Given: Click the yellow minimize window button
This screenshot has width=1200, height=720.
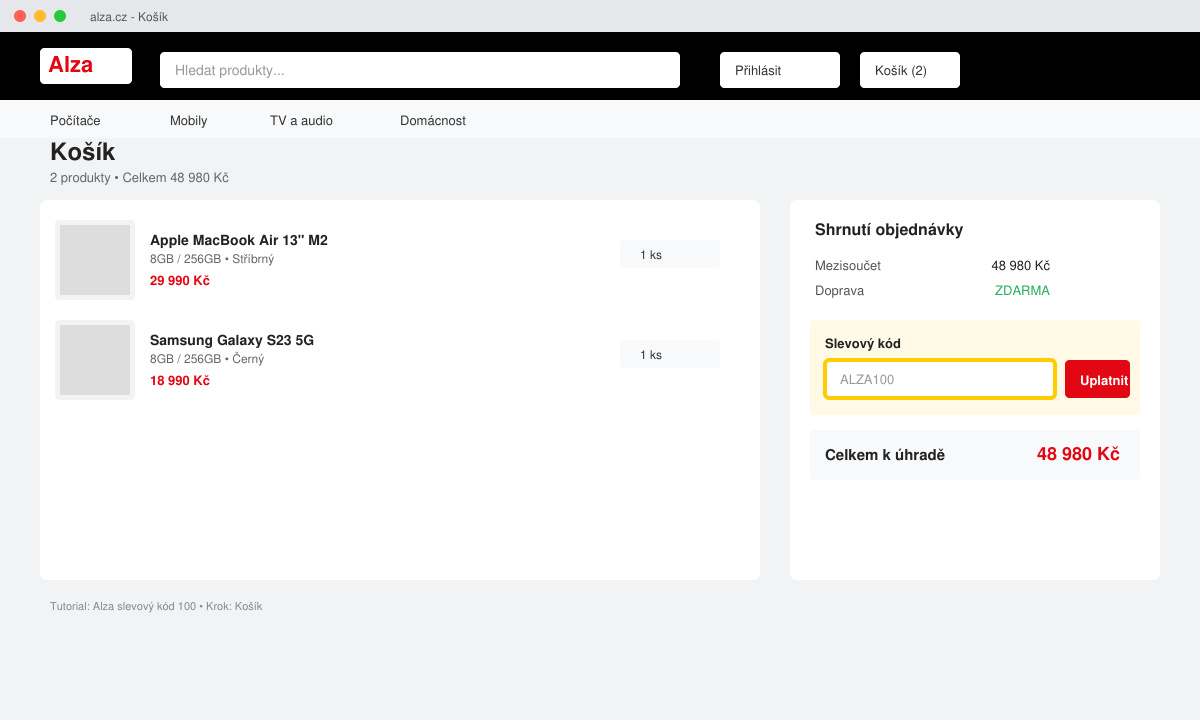Looking at the screenshot, I should pyautogui.click(x=40, y=16).
